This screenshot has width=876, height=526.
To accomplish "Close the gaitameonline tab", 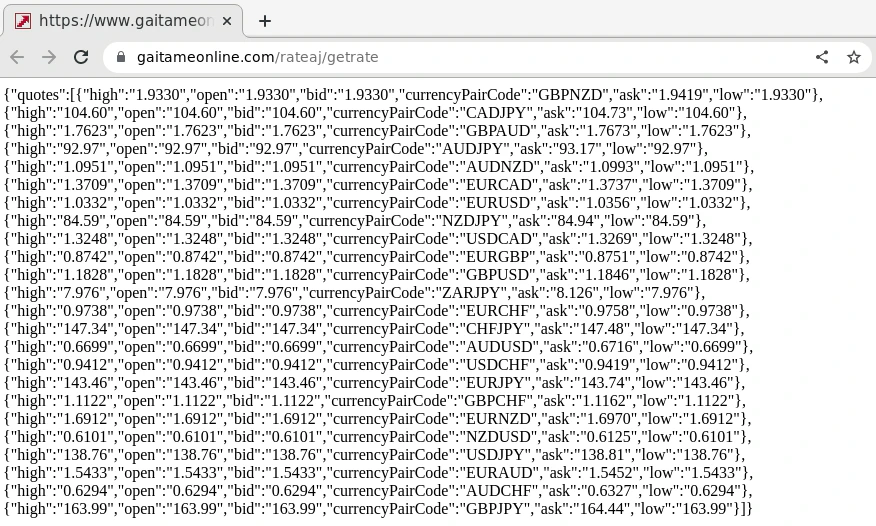I will point(227,21).
